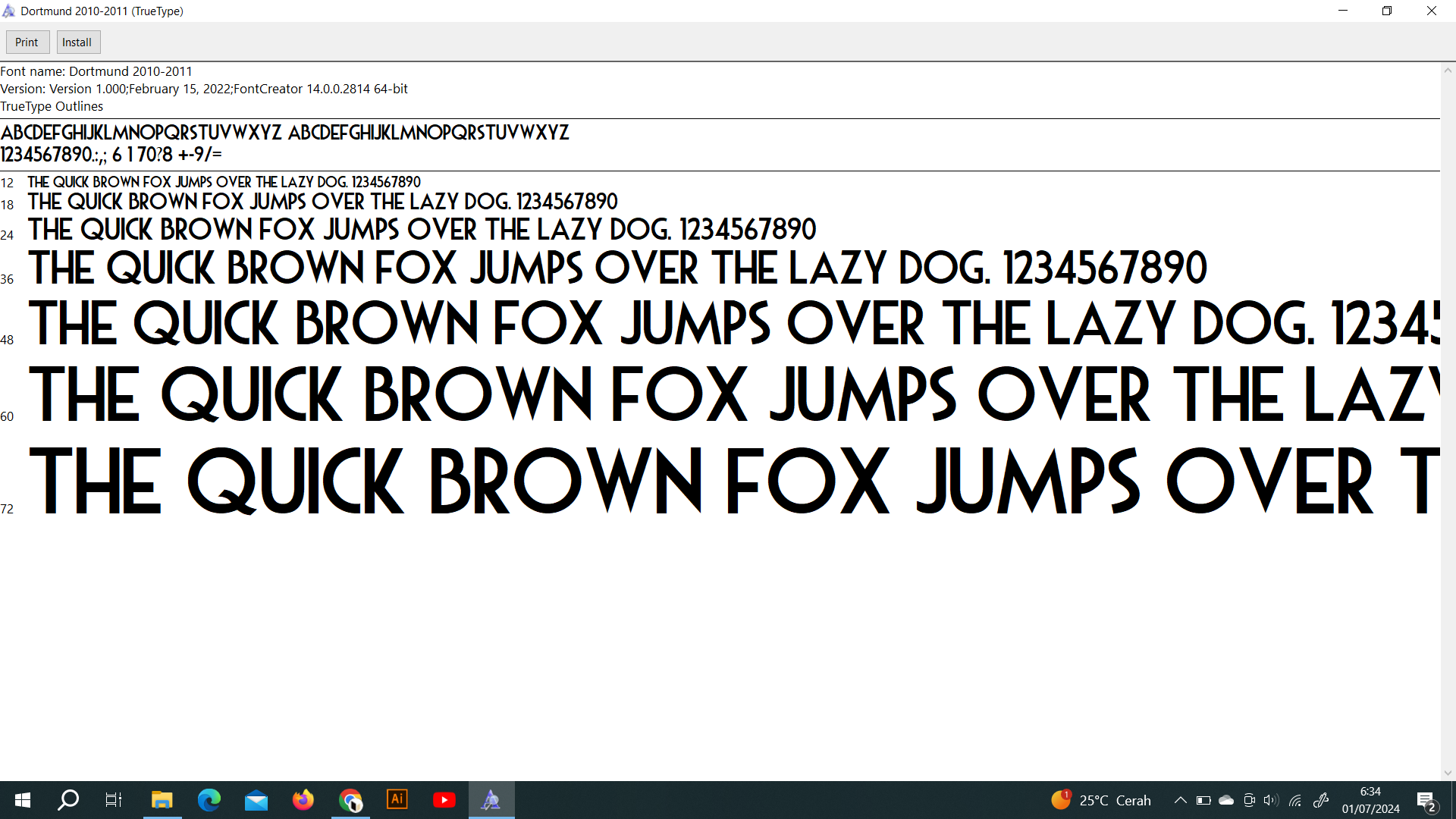Open Windows Start menu
The image size is (1456, 819).
(x=23, y=800)
